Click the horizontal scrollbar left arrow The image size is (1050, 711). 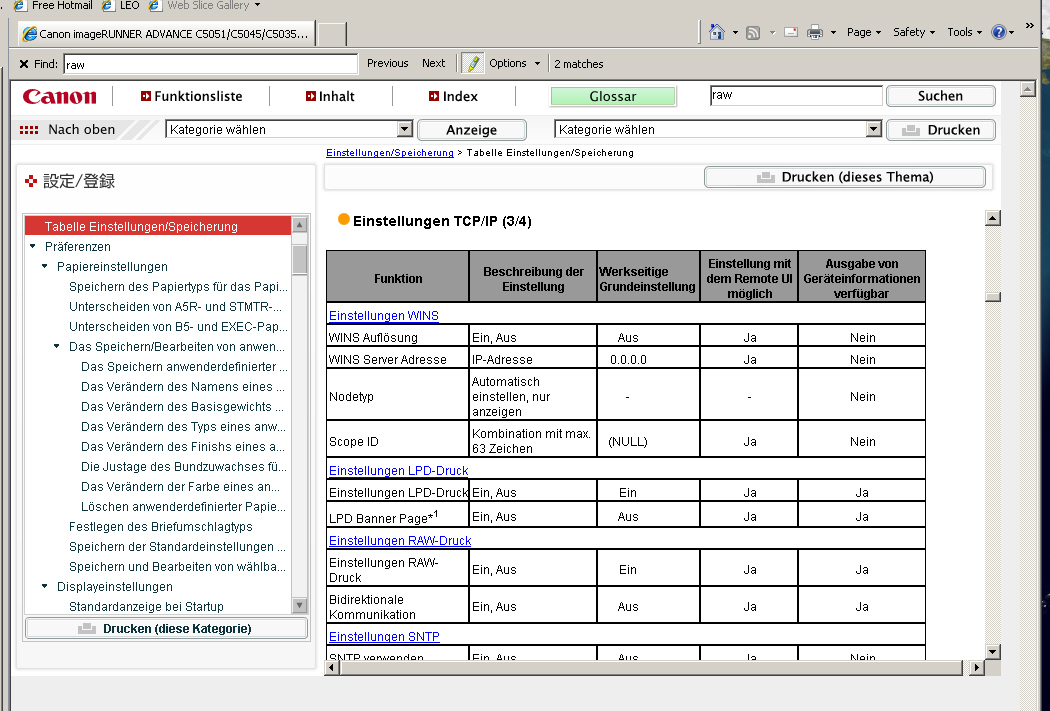pos(331,667)
